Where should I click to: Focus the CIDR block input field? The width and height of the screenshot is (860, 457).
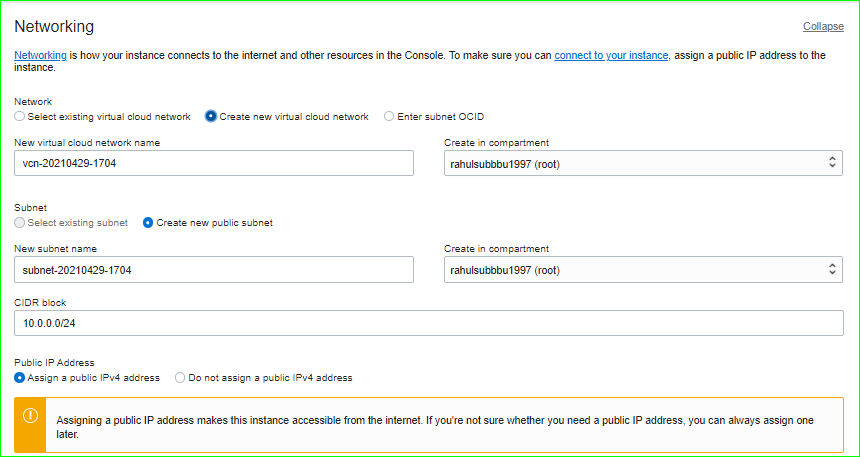[429, 323]
